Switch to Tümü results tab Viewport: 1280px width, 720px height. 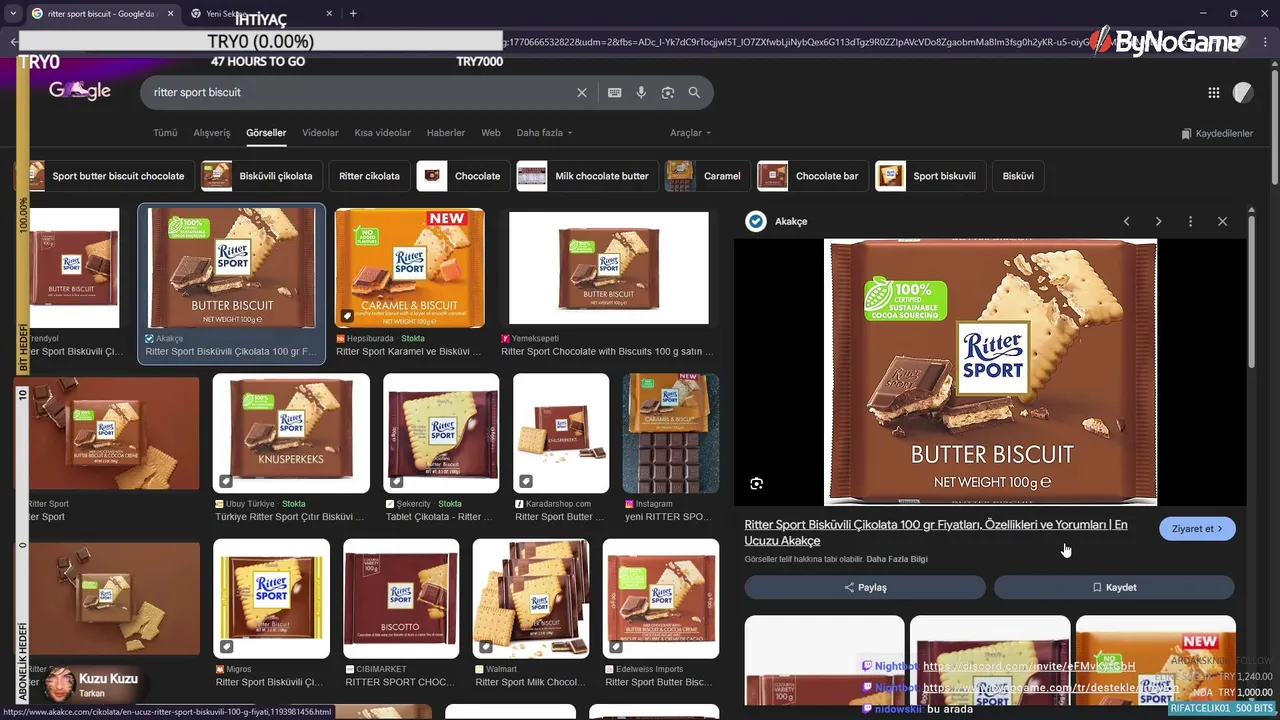tap(165, 133)
